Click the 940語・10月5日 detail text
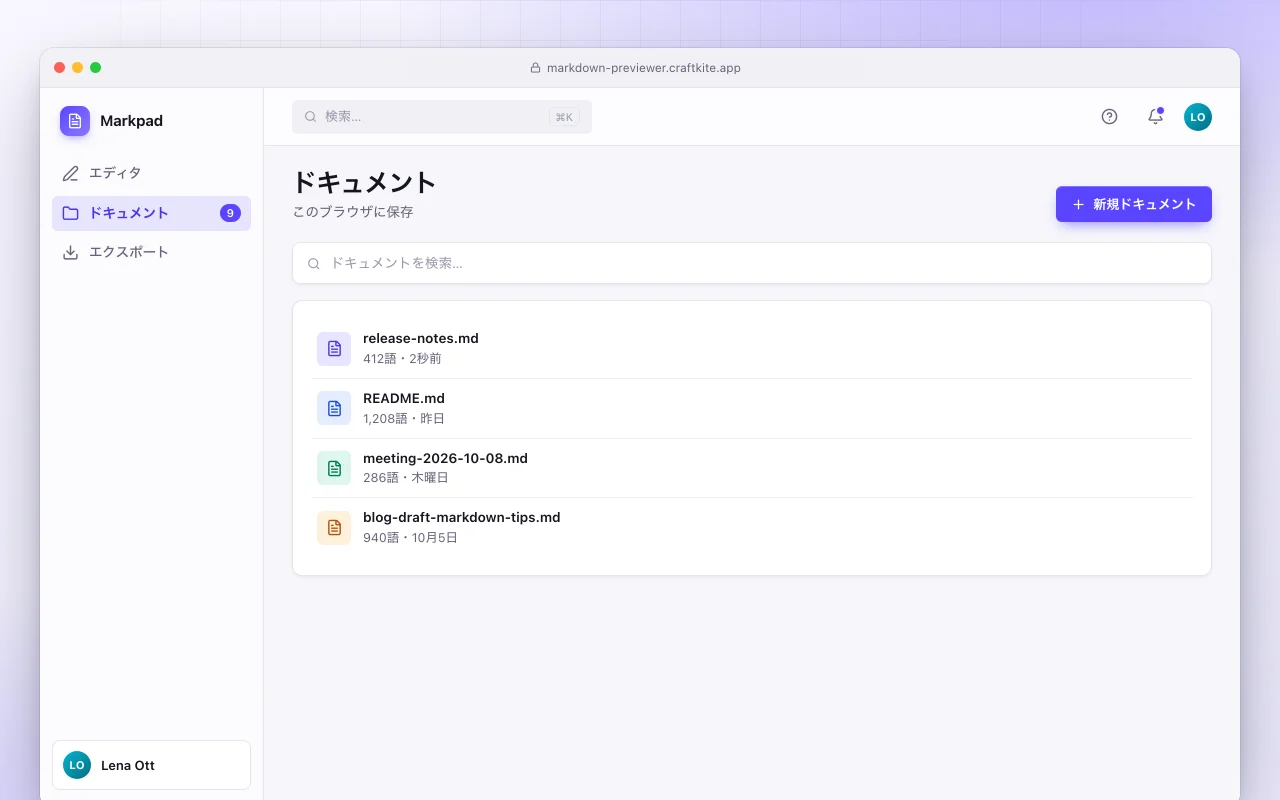The image size is (1280, 800). point(410,538)
